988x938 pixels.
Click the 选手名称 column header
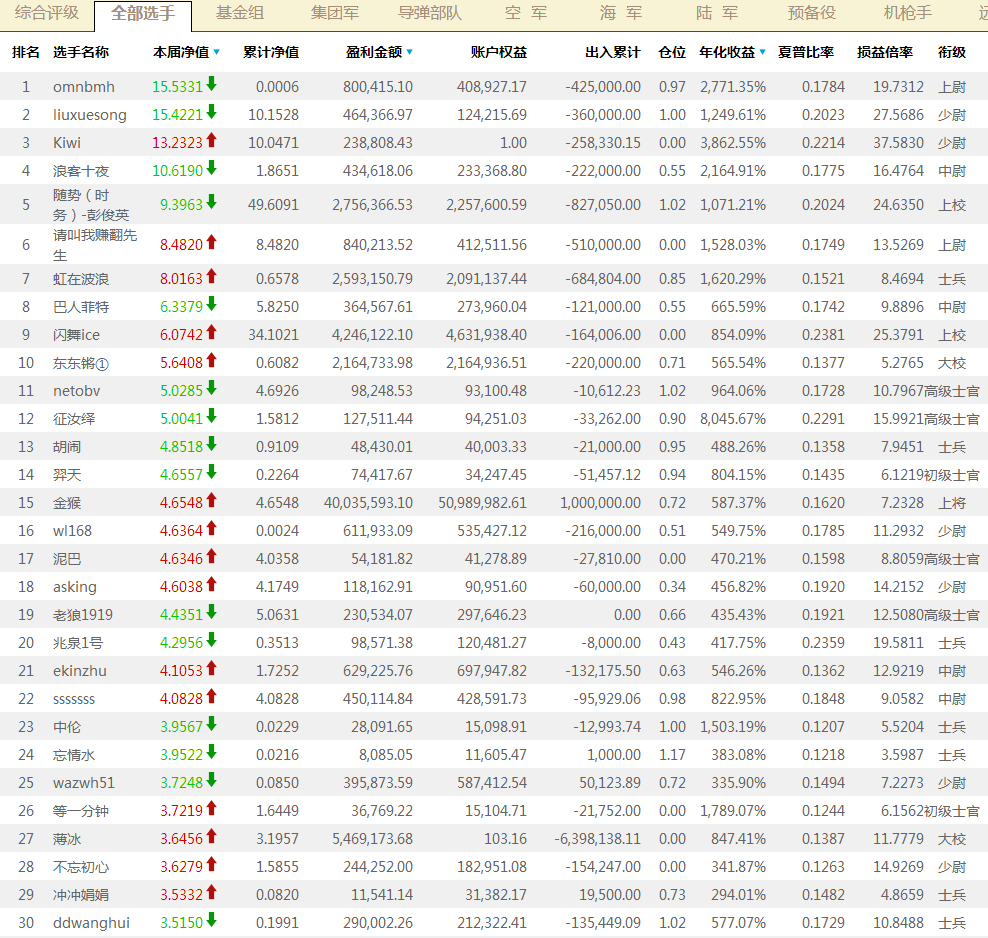[x=81, y=52]
